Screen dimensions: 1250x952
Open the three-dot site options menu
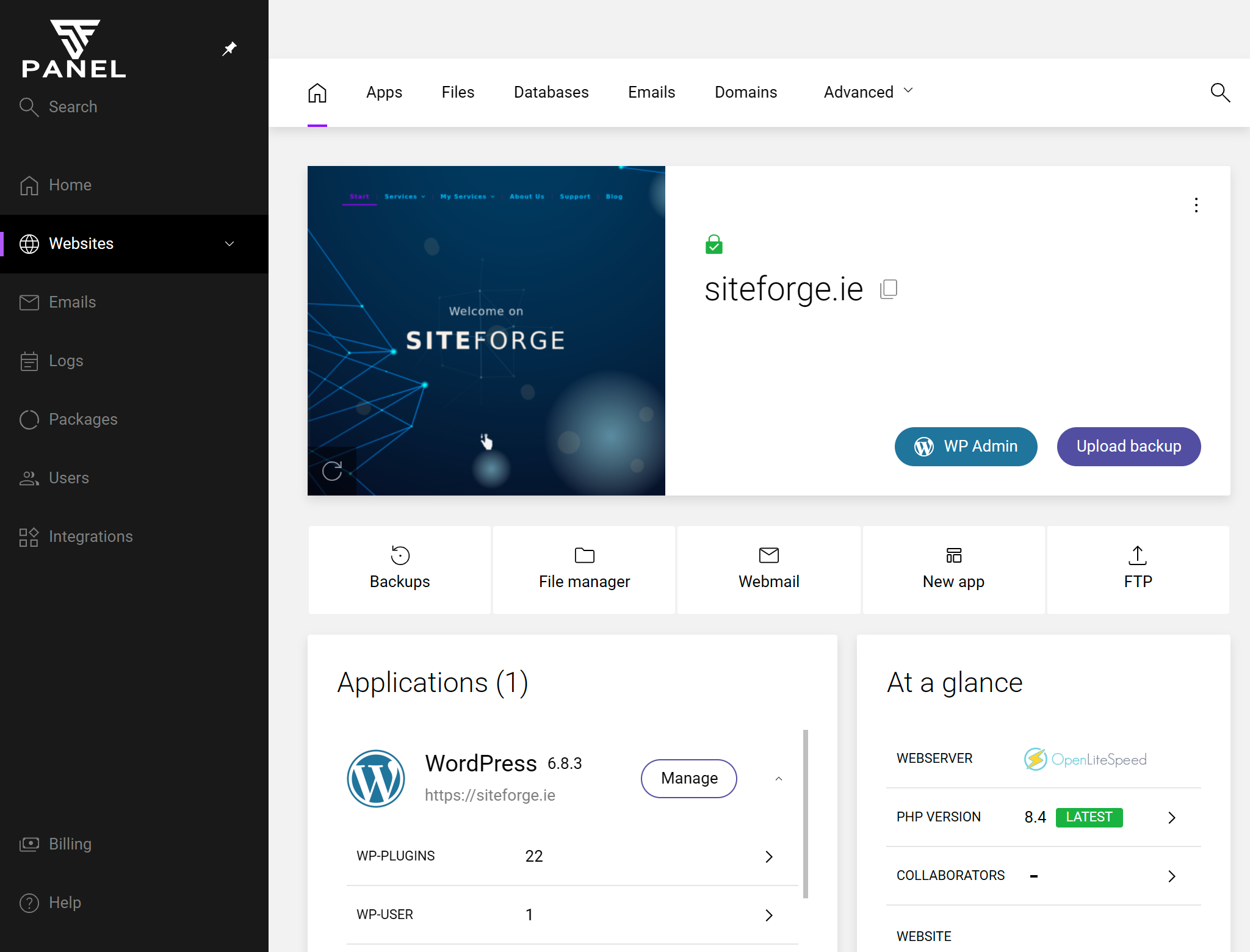1196,205
